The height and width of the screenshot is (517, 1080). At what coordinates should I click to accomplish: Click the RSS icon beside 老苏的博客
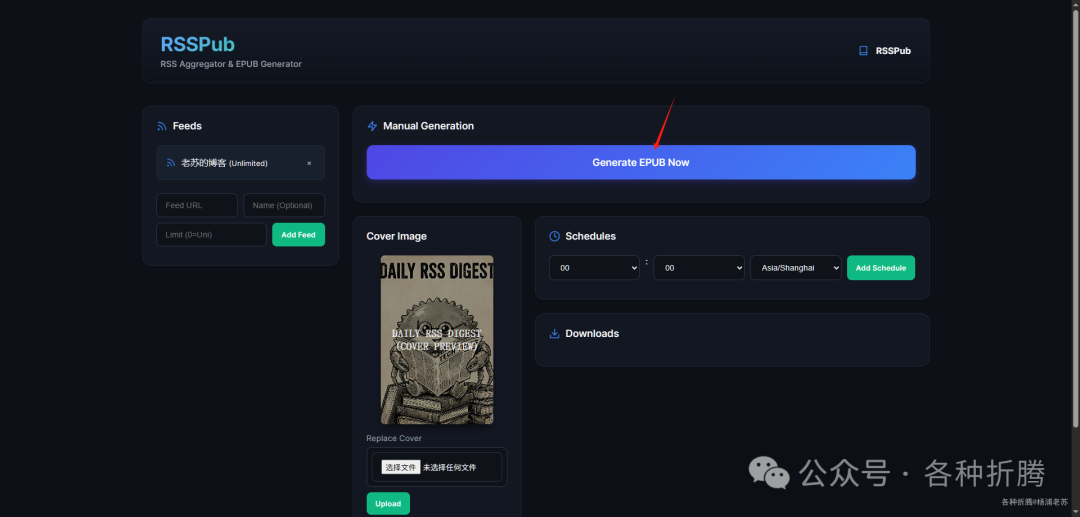click(171, 163)
